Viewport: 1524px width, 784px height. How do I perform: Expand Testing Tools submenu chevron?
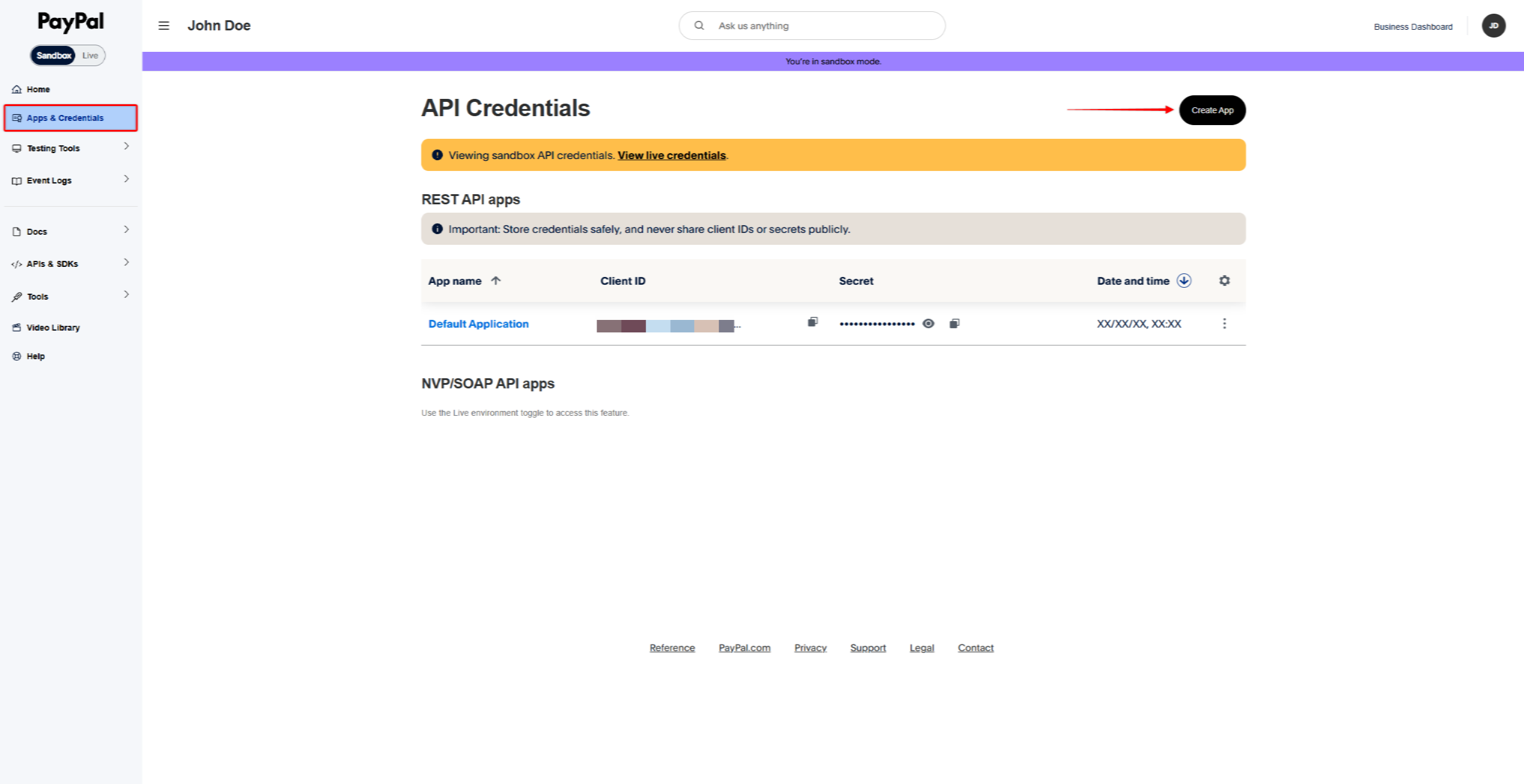pos(126,146)
